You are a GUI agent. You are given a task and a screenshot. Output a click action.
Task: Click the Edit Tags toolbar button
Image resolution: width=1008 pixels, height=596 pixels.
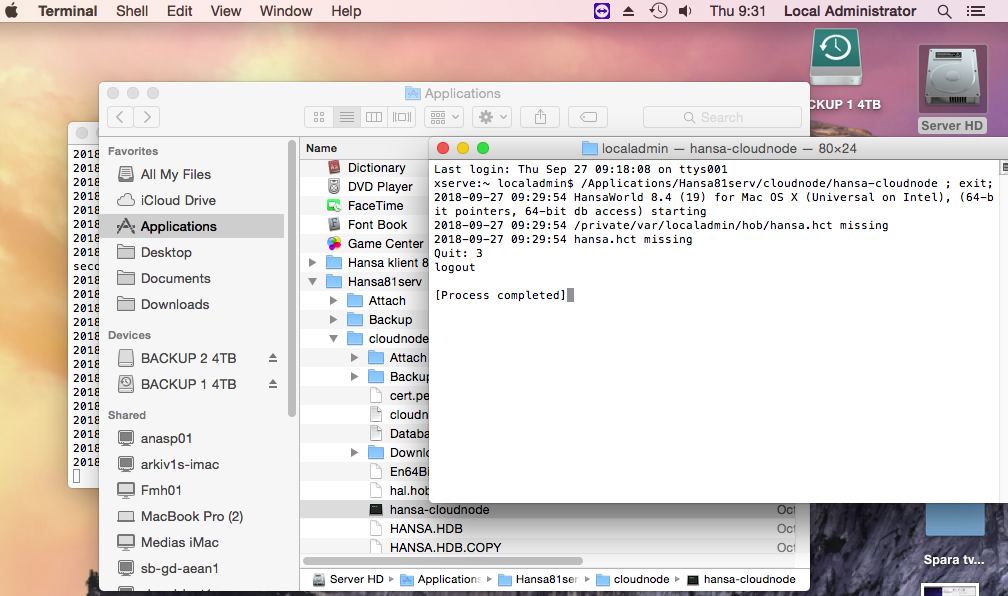pyautogui.click(x=588, y=117)
